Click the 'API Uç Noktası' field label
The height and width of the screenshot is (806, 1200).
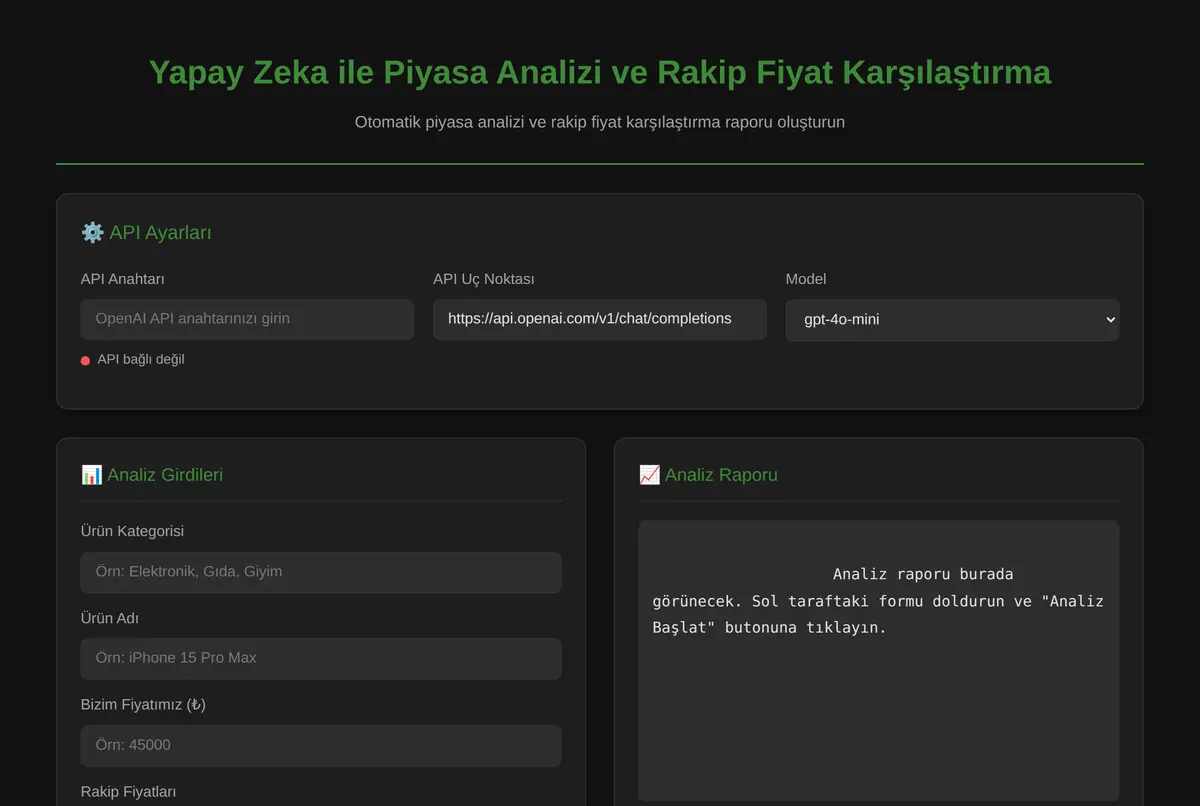pos(484,279)
